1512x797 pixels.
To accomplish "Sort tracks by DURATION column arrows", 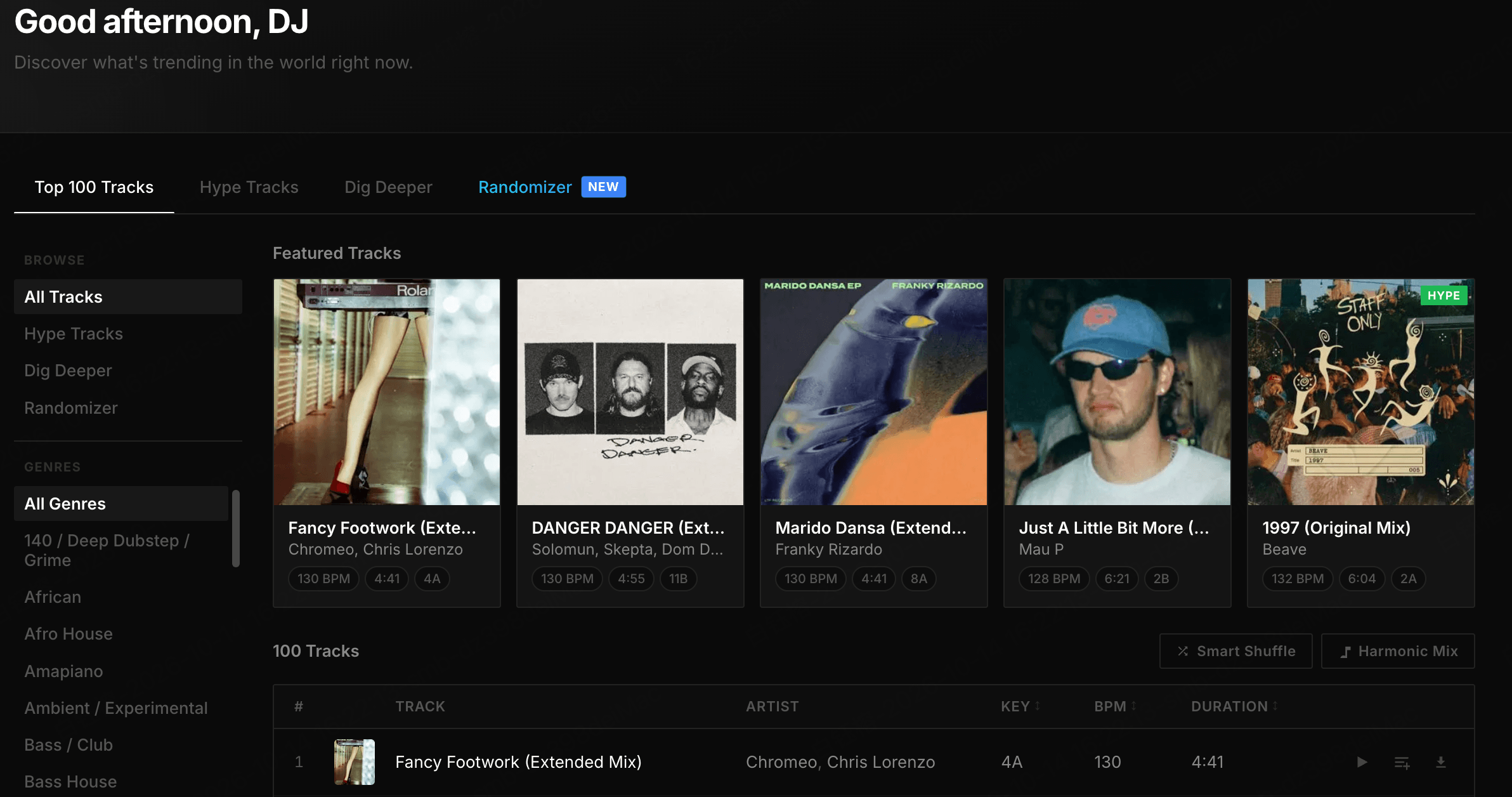I will [x=1275, y=706].
